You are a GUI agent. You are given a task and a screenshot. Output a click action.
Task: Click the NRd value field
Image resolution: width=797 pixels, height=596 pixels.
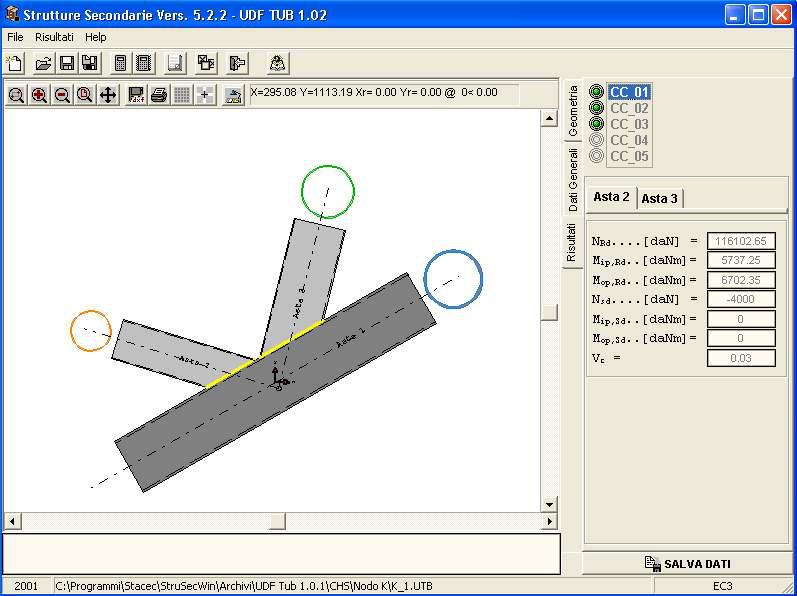(x=741, y=241)
